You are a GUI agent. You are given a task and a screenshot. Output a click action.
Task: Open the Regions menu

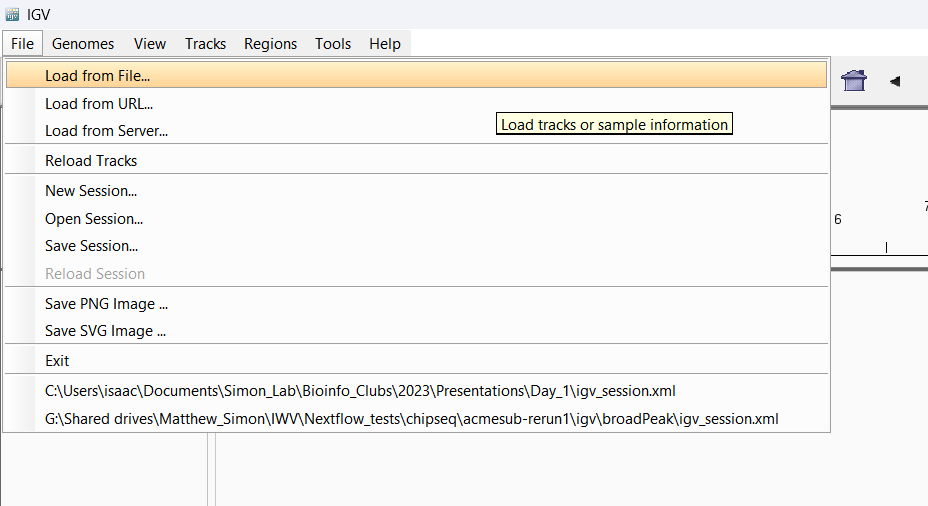pos(270,44)
